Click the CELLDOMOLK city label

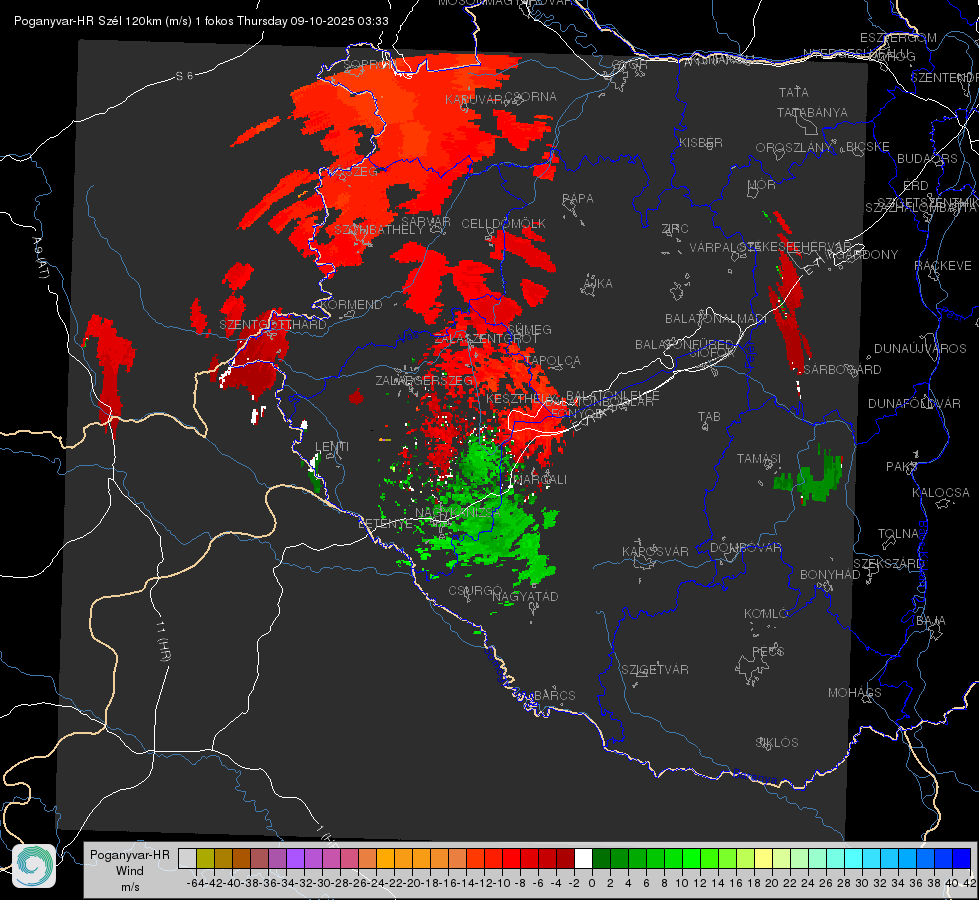pos(504,224)
